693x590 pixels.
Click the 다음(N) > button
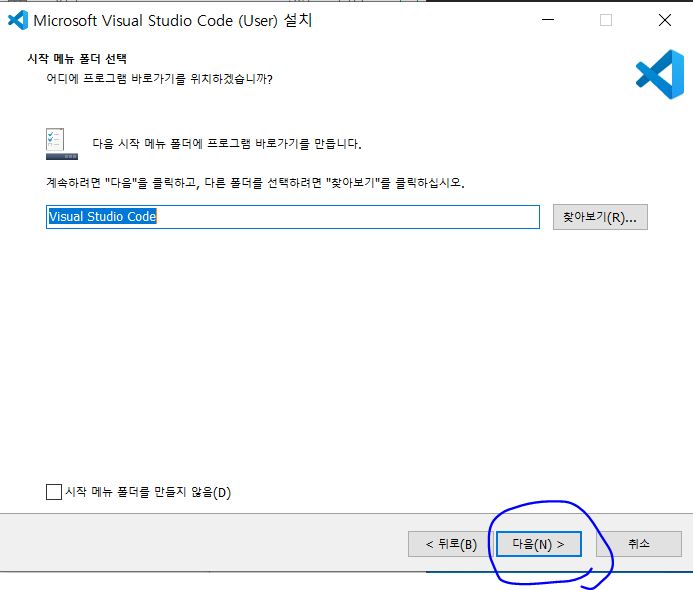(x=538, y=544)
